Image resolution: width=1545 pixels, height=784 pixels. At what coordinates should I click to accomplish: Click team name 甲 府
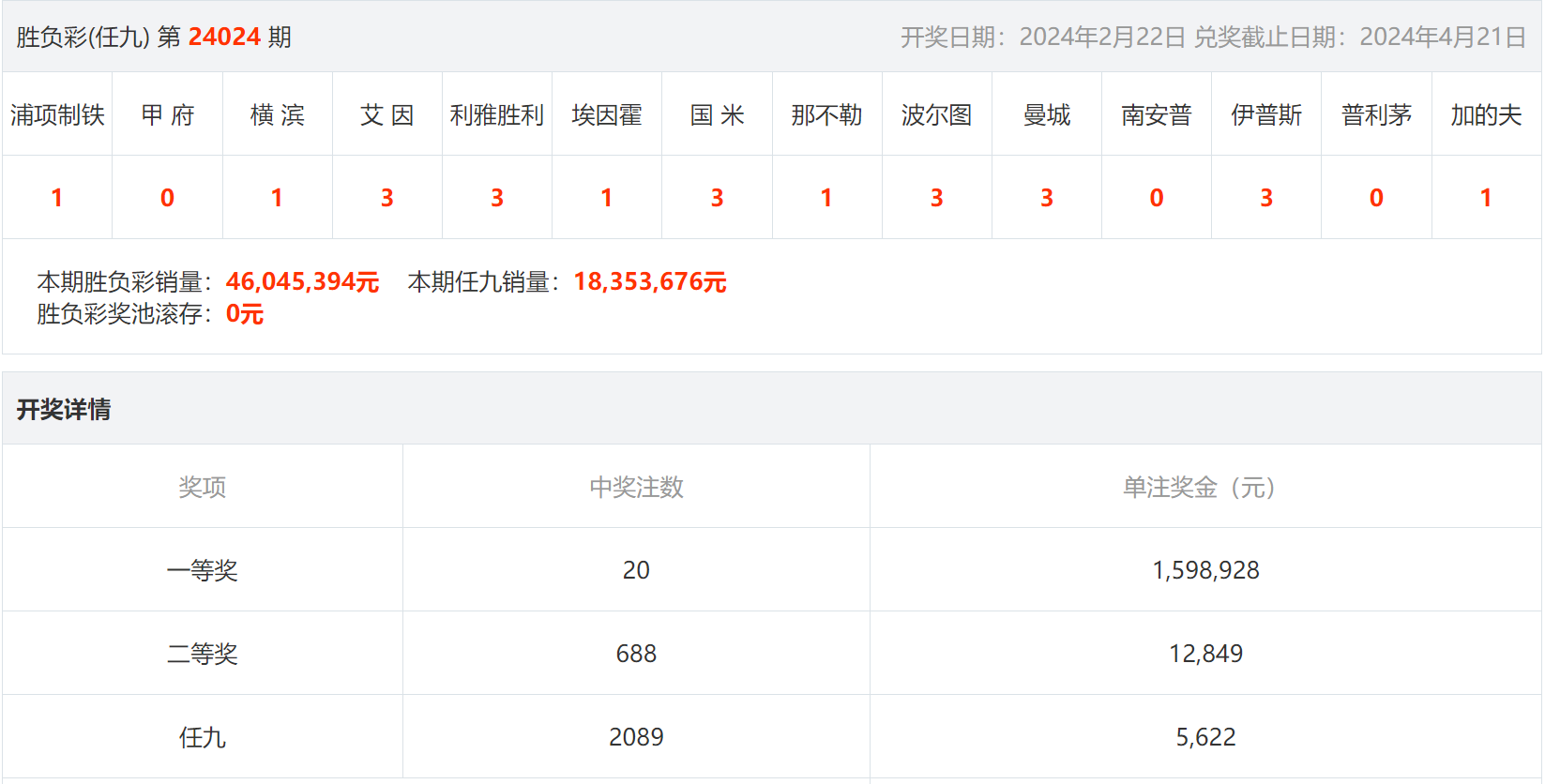coord(167,114)
